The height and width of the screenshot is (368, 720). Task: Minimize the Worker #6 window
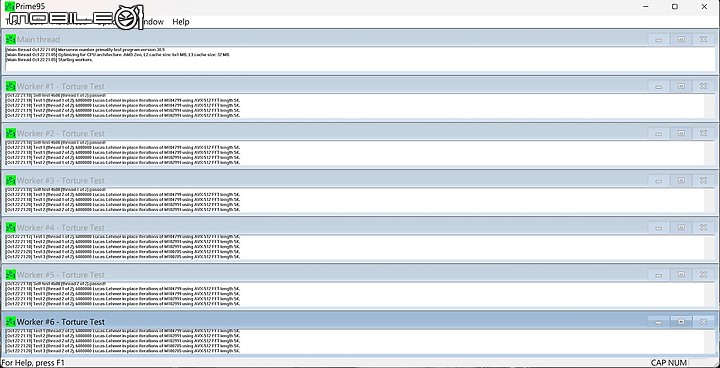[658, 322]
